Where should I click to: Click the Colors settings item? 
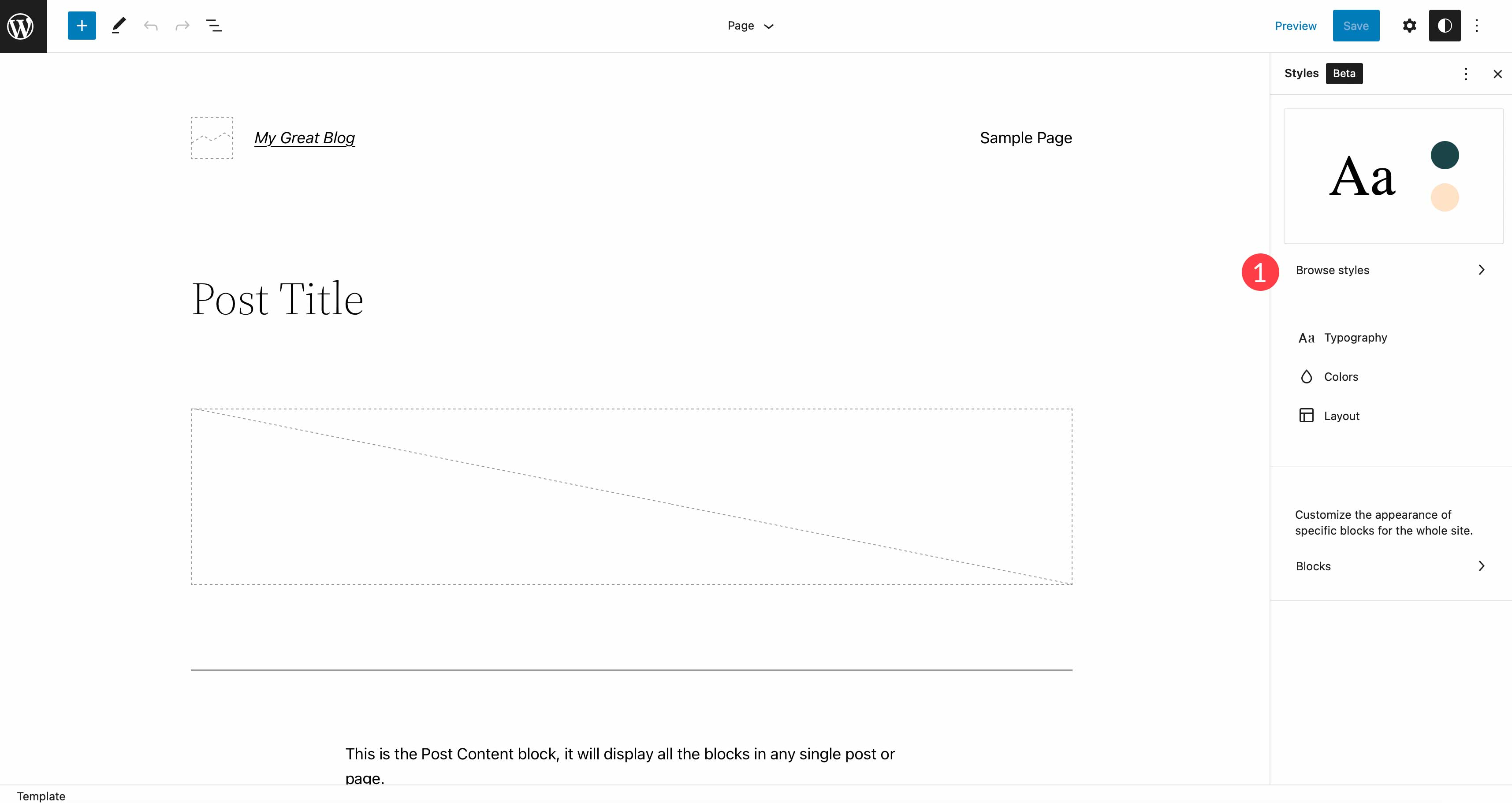pos(1341,377)
